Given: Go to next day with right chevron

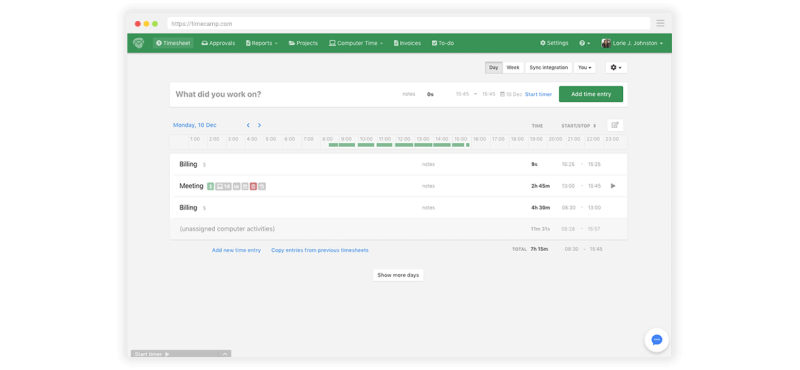Looking at the screenshot, I should [x=259, y=125].
